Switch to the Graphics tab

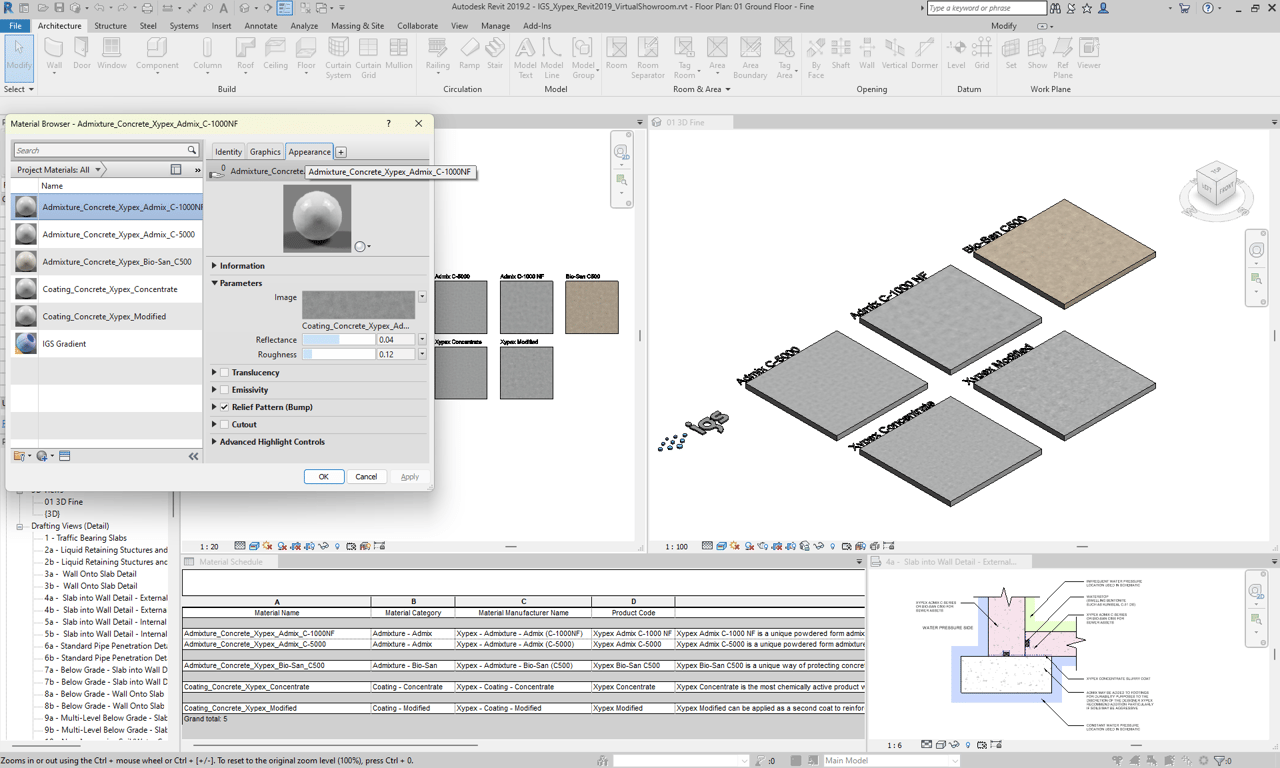tap(265, 152)
